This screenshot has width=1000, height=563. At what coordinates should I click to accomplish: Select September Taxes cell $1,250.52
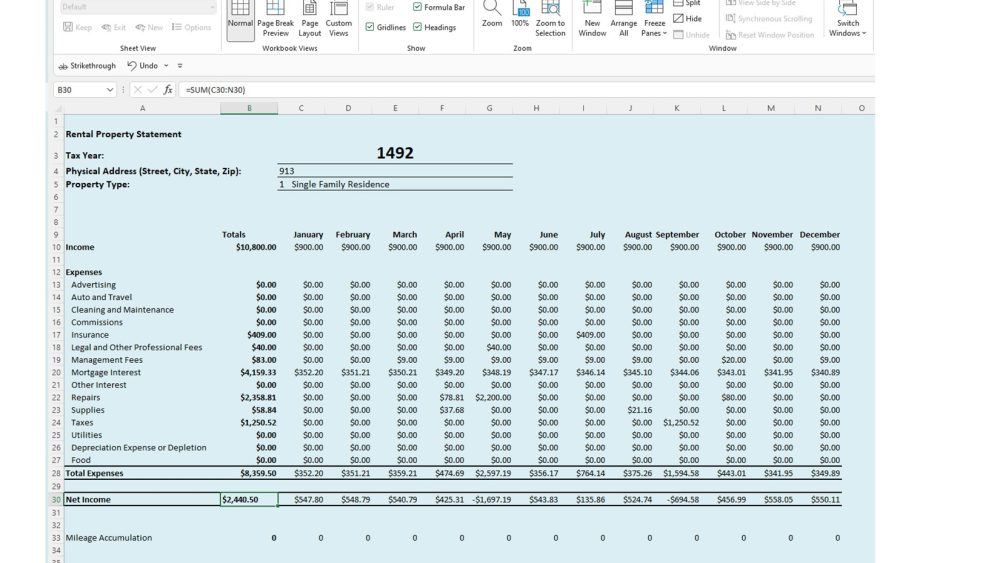[677, 422]
